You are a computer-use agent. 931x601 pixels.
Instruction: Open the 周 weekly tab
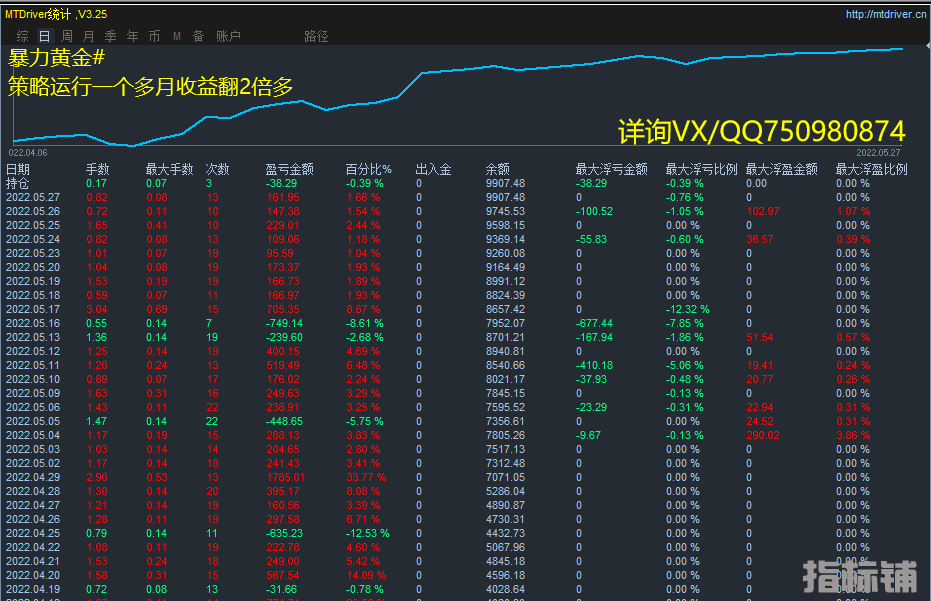coord(67,36)
